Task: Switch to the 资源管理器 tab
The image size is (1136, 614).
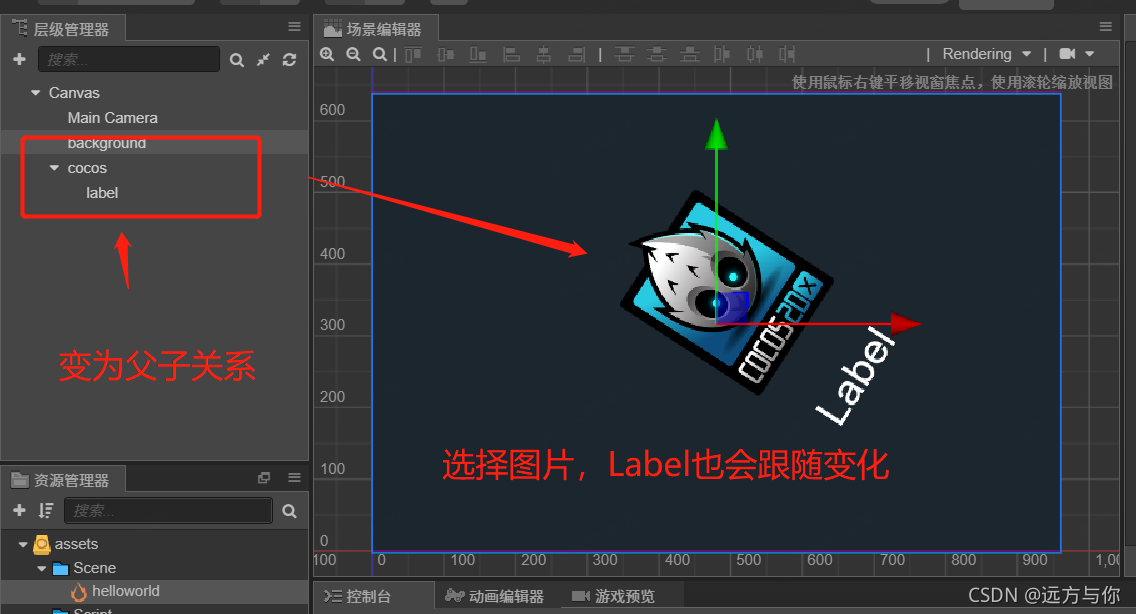Action: [63, 480]
